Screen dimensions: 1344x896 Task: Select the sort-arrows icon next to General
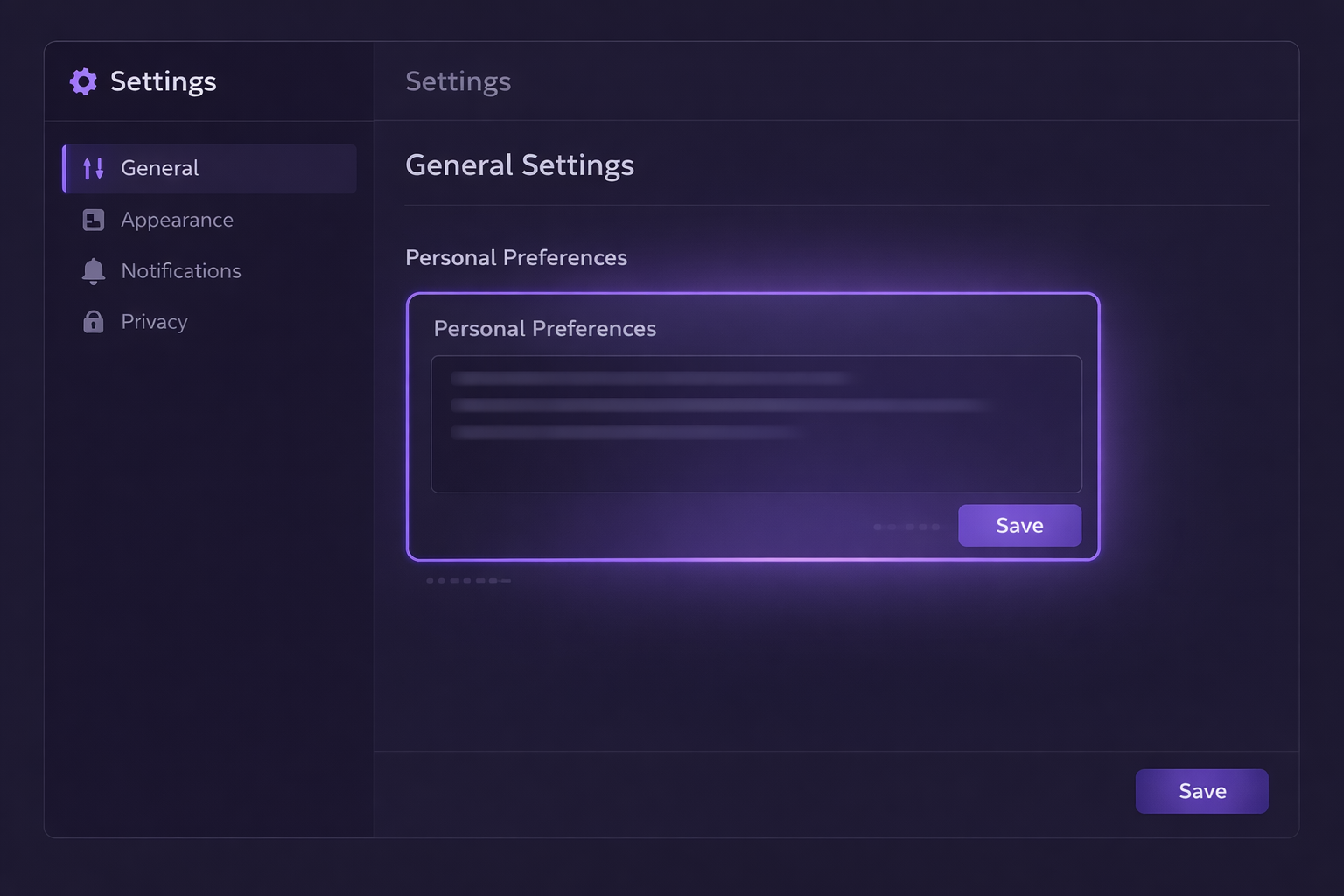[x=92, y=168]
